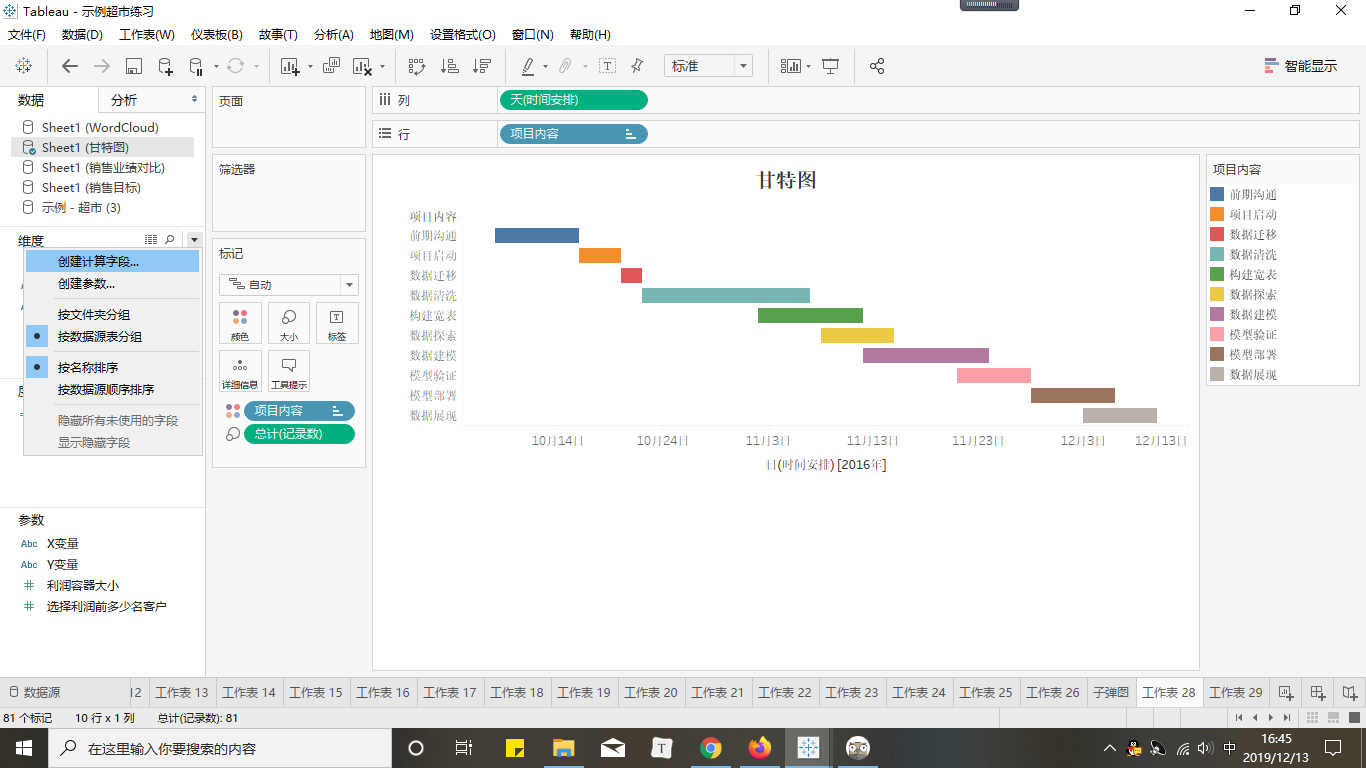
Task: Pause auto updates using the toolbar icon
Action: pos(197,66)
